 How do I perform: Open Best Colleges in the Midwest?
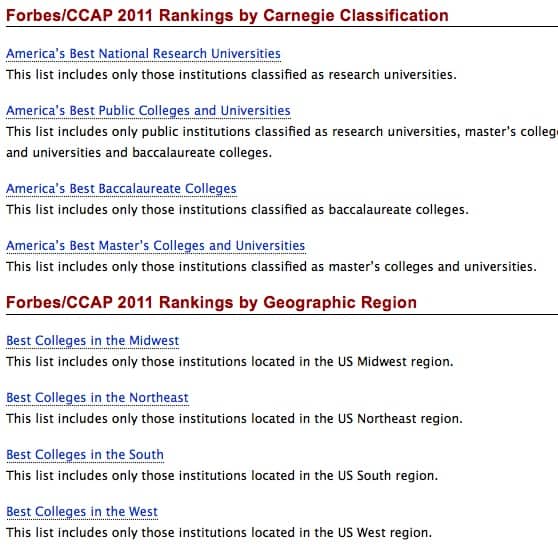tap(93, 341)
